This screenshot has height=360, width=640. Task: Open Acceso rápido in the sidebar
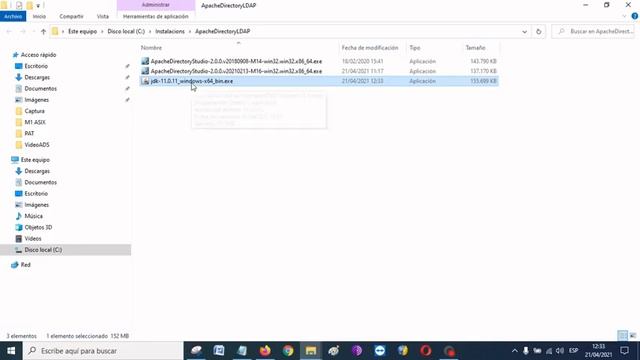pos(38,55)
